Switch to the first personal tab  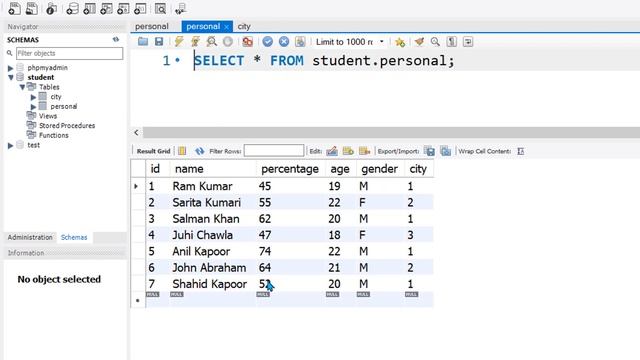(x=152, y=27)
